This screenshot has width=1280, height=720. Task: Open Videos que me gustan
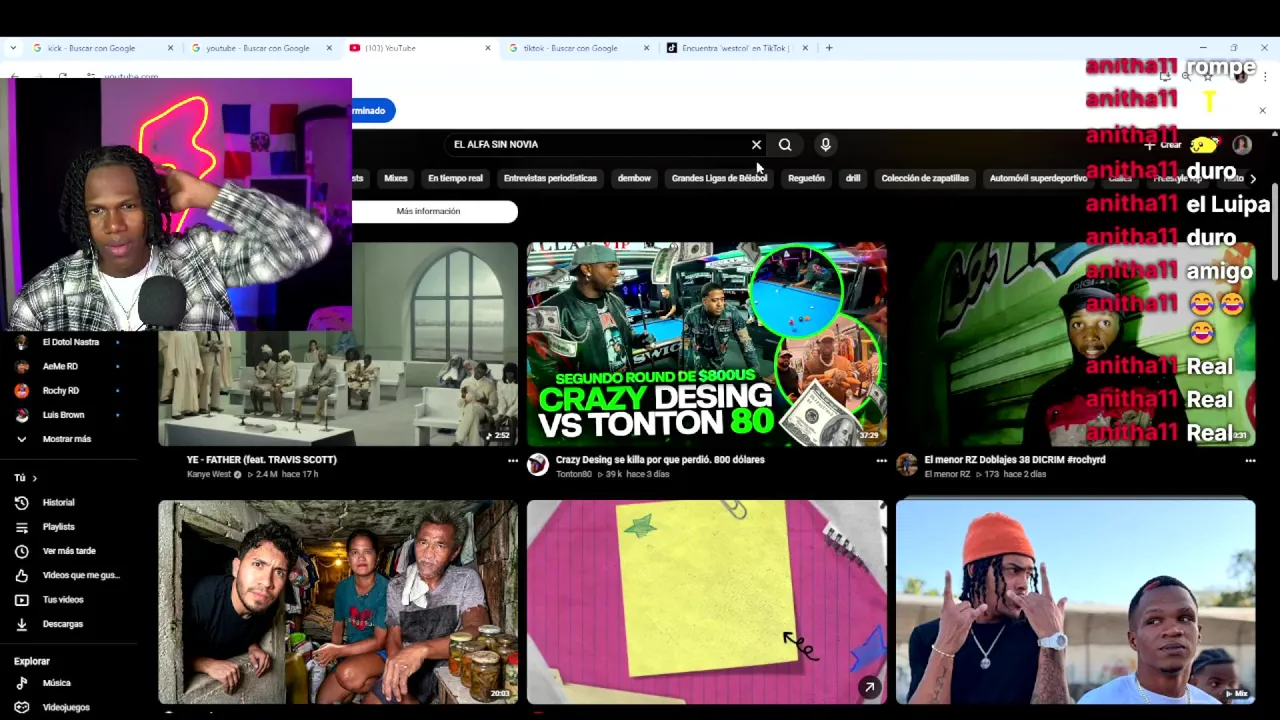pos(69,575)
